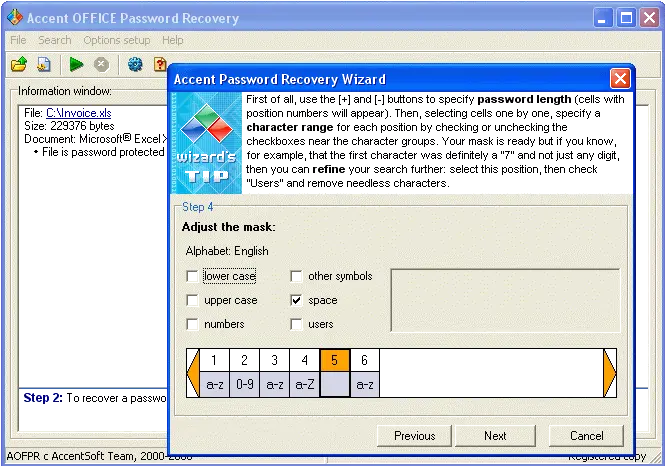The width and height of the screenshot is (665, 466).
Task: Click the Next button
Action: coord(495,436)
